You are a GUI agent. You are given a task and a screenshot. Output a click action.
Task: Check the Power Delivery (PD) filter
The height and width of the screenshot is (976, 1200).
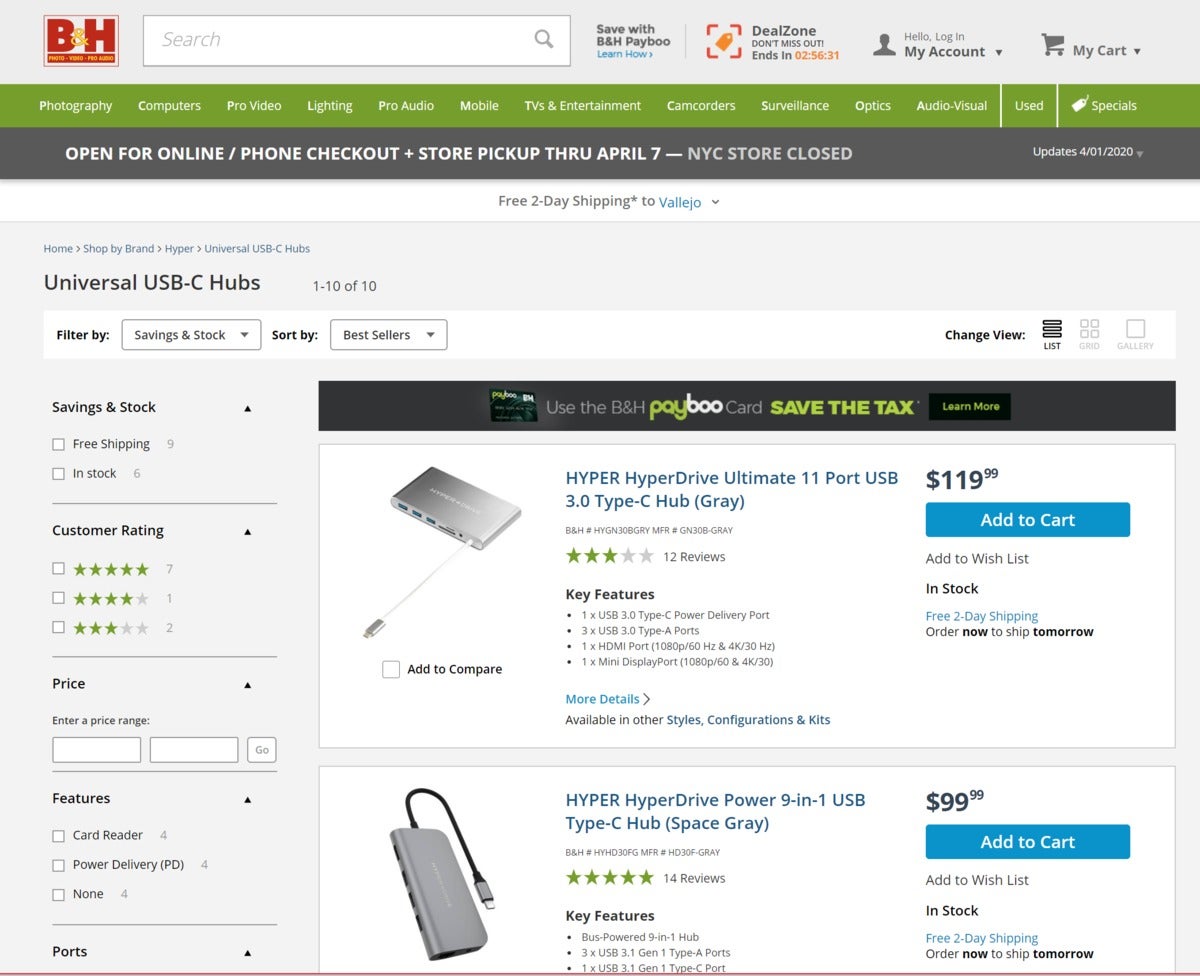(58, 865)
